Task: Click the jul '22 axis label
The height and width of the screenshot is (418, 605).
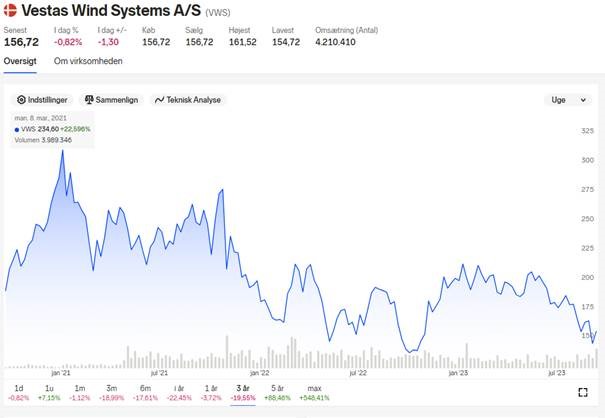Action: click(x=358, y=373)
